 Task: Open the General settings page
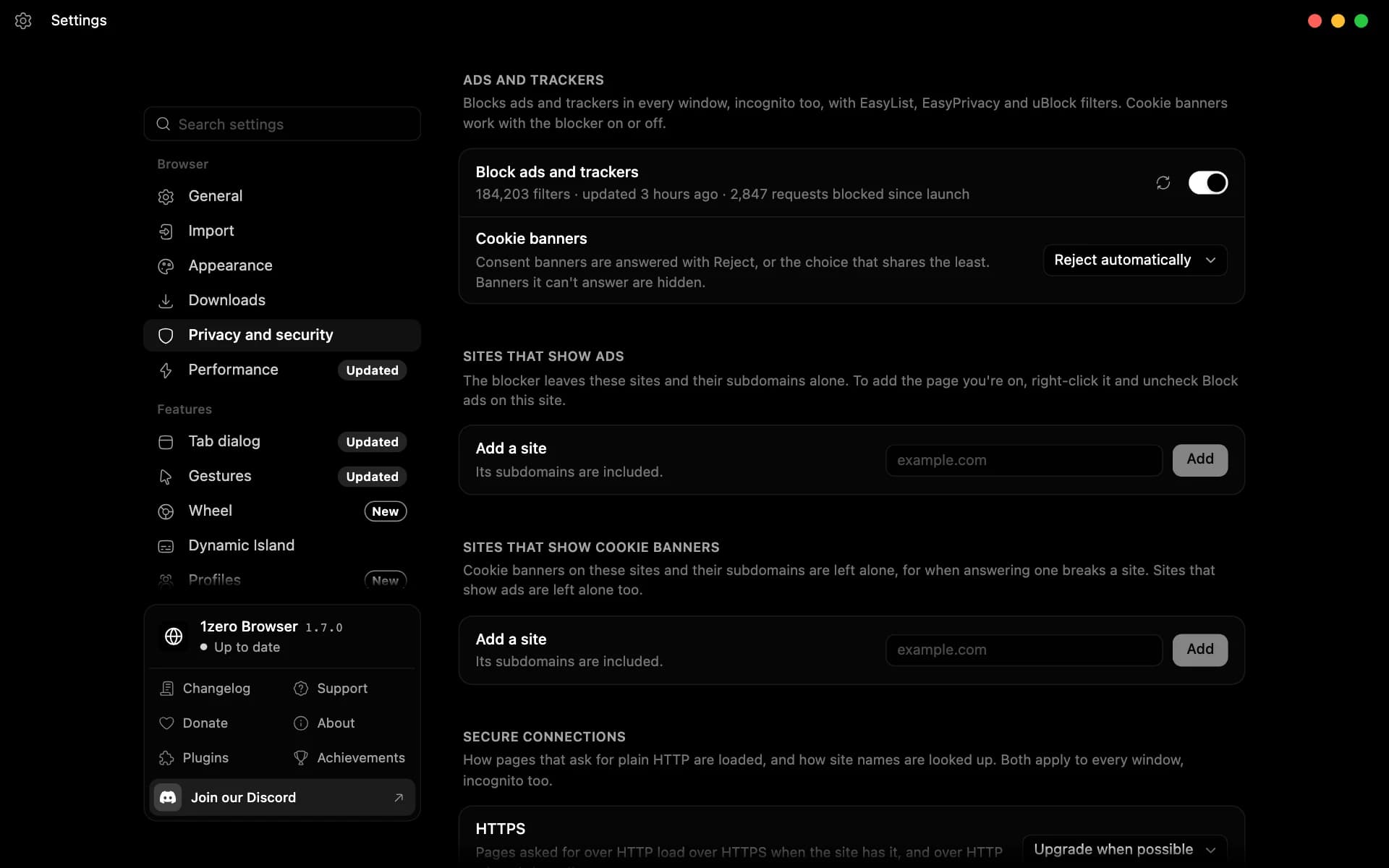pyautogui.click(x=282, y=196)
